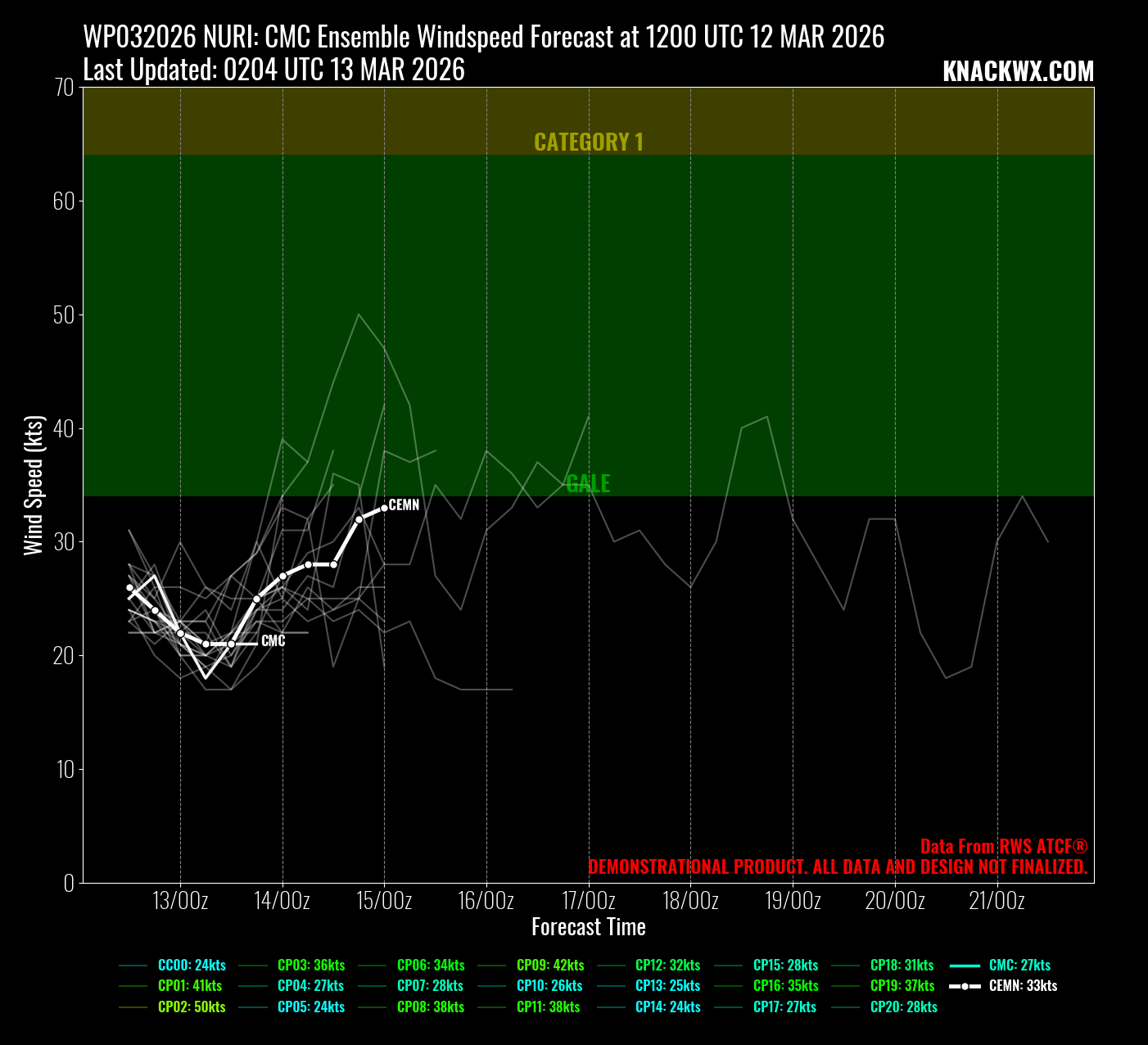Click the 15/00z tick on time axis
The image size is (1148, 1045).
384,902
